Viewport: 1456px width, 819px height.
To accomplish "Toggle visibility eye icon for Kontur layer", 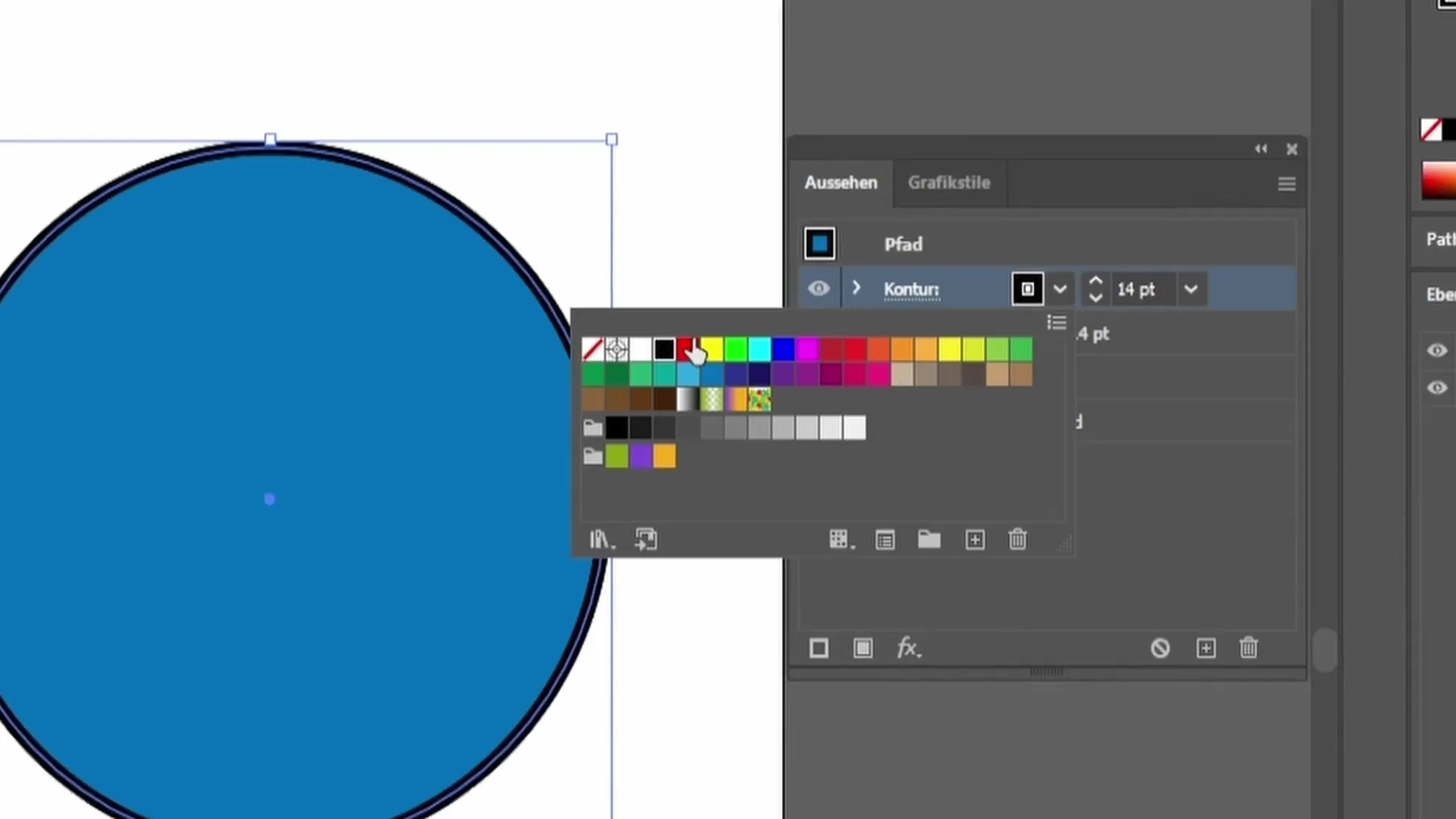I will pyautogui.click(x=818, y=289).
